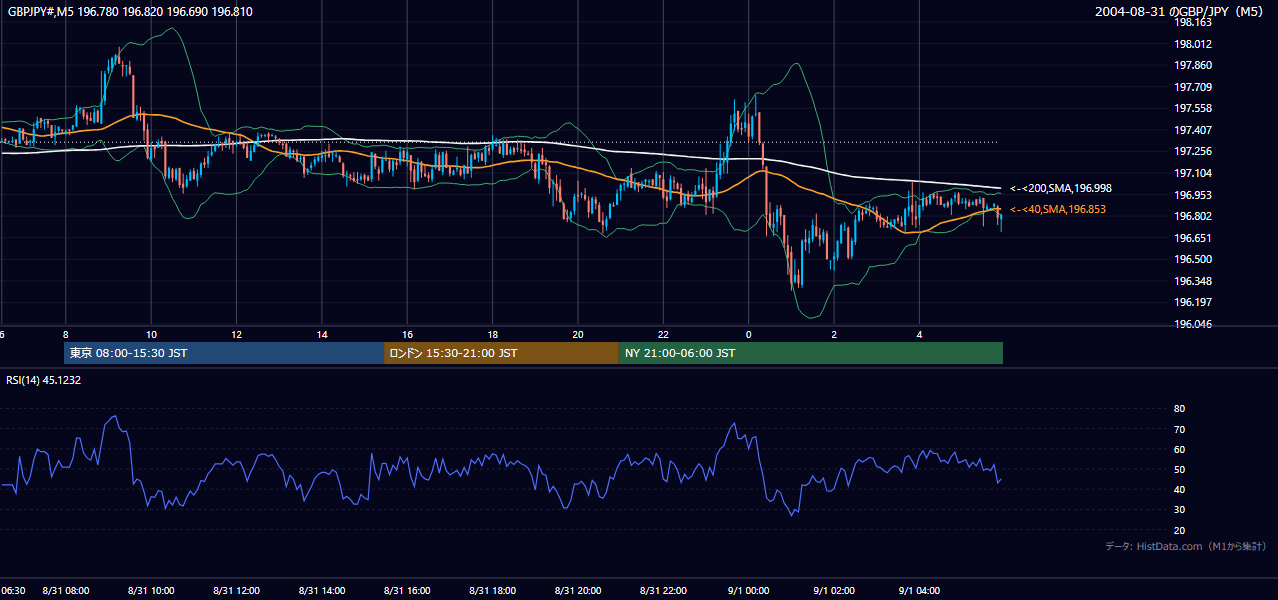Click RSI scale value 40
This screenshot has width=1278, height=600.
[1179, 489]
